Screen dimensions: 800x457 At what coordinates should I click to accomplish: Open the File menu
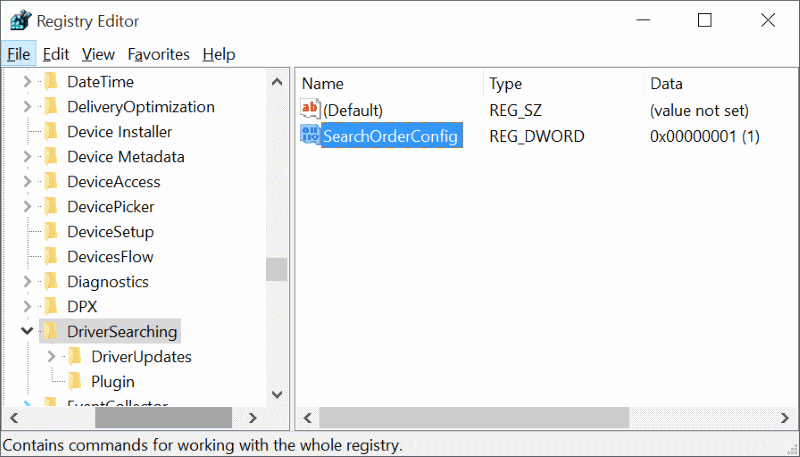18,54
